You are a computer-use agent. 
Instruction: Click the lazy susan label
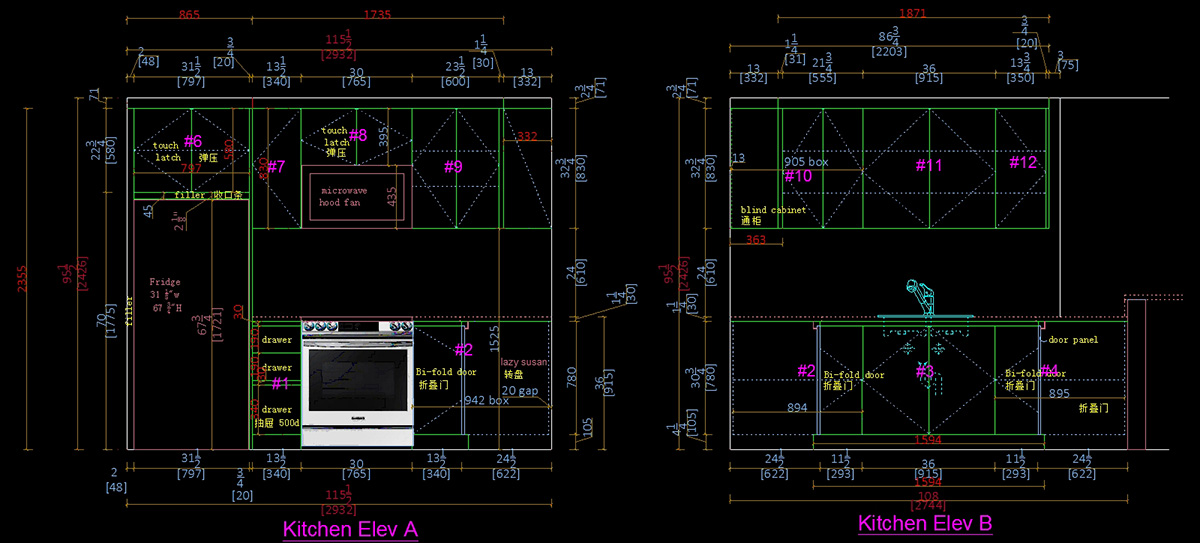pyautogui.click(x=524, y=362)
